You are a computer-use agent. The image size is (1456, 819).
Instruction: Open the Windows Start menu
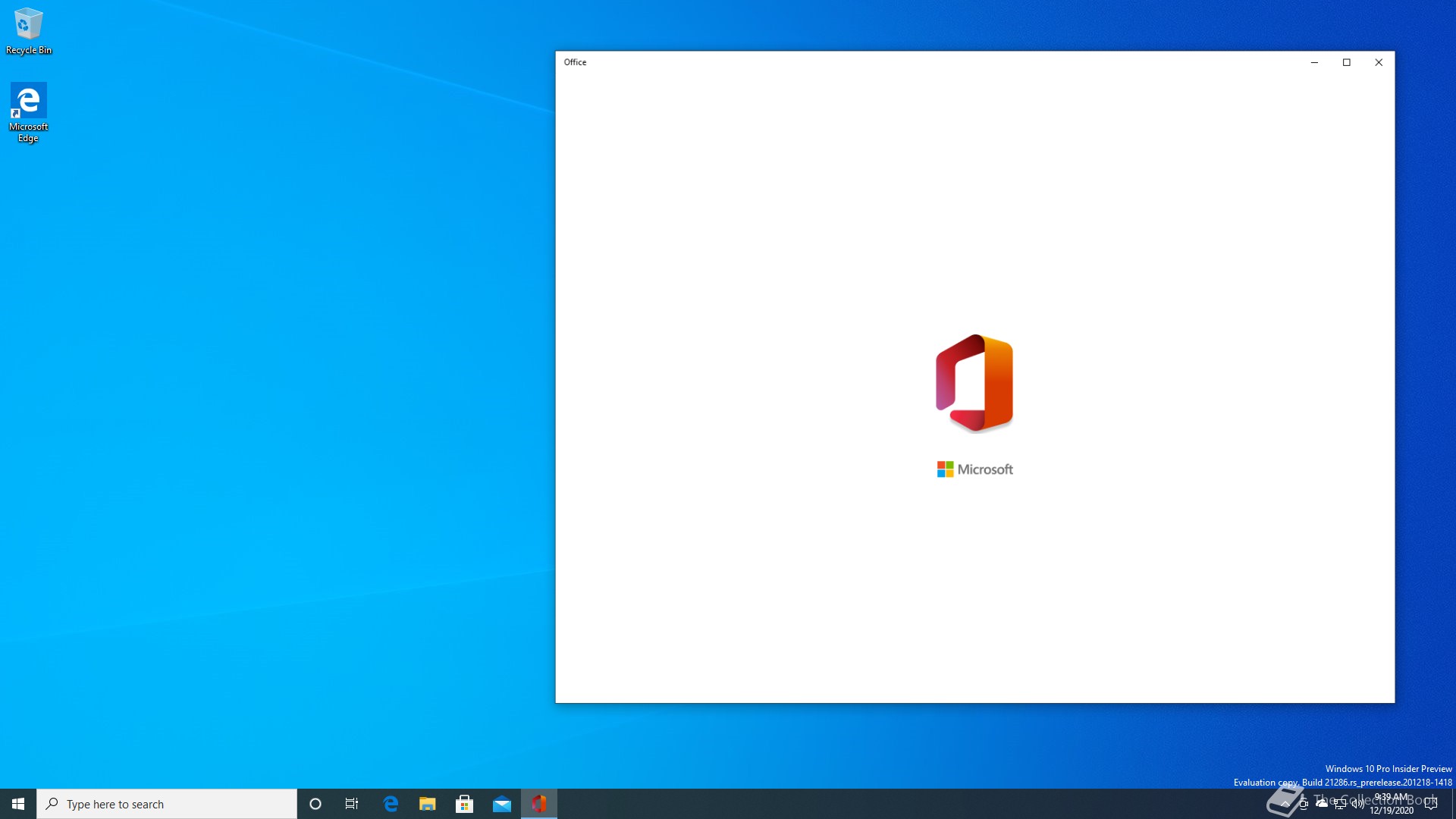[18, 804]
